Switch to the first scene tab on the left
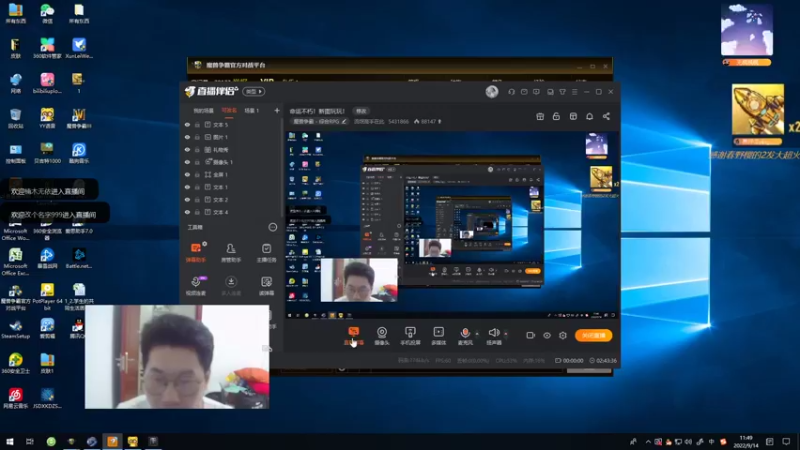This screenshot has height=450, width=800. click(x=203, y=111)
